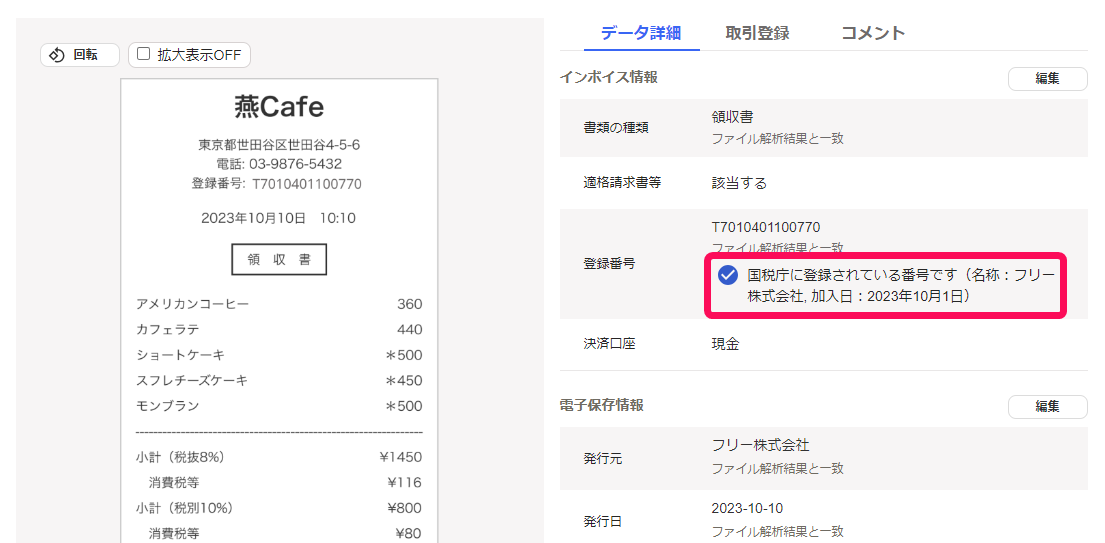Click the 現金 payment account value
The height and width of the screenshot is (543, 1105).
725,344
